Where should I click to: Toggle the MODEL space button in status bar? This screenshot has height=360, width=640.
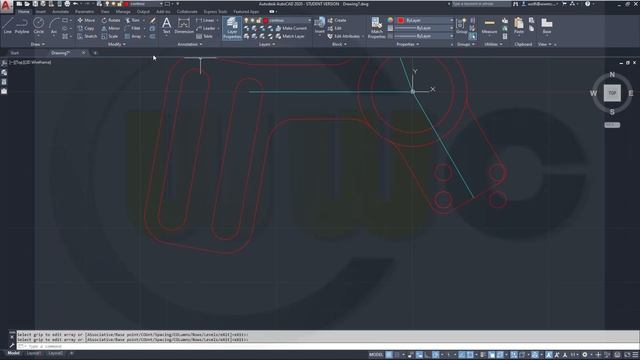(x=376, y=355)
